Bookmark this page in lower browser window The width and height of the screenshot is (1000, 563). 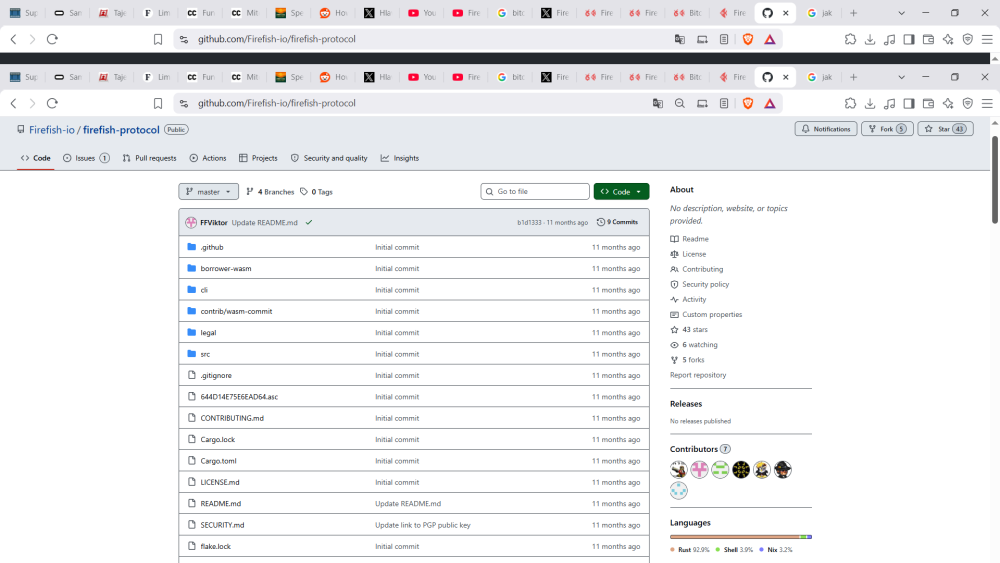(158, 103)
